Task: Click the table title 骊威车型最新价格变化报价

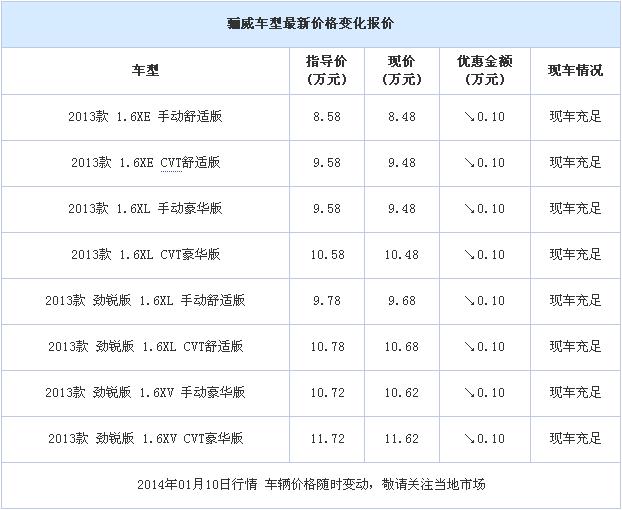Action: point(310,23)
